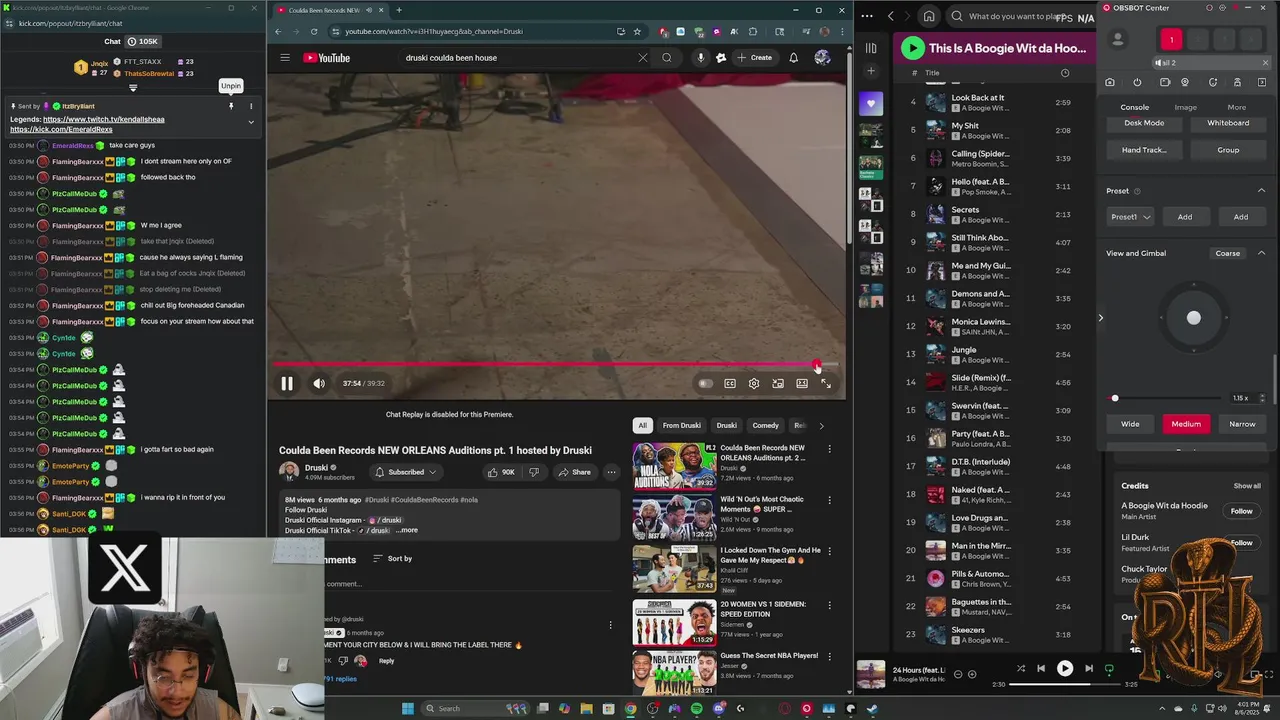The image size is (1280, 720).
Task: Dislike the Druski video
Action: (x=534, y=472)
